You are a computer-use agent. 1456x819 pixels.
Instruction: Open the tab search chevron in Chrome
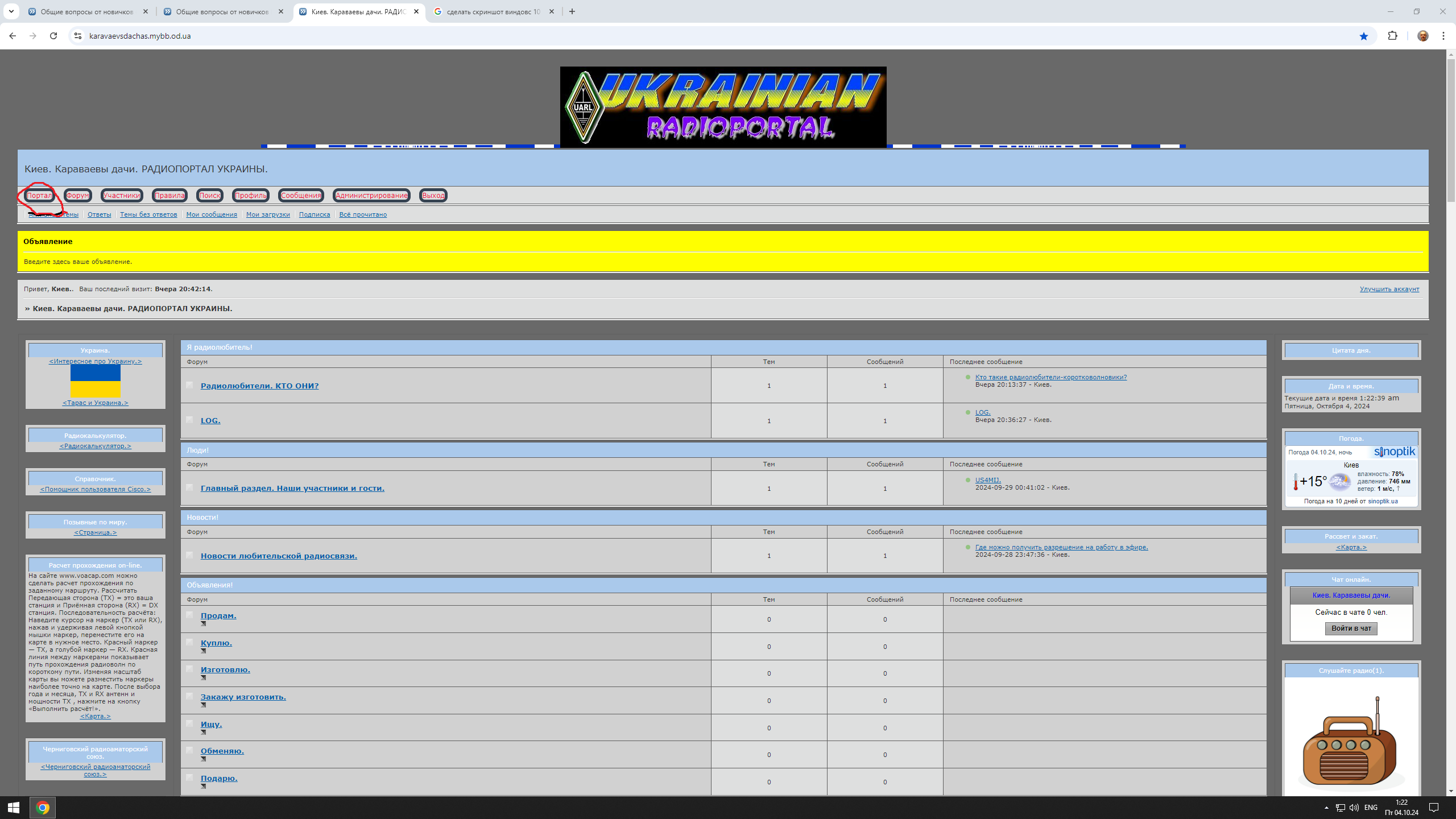[11, 11]
